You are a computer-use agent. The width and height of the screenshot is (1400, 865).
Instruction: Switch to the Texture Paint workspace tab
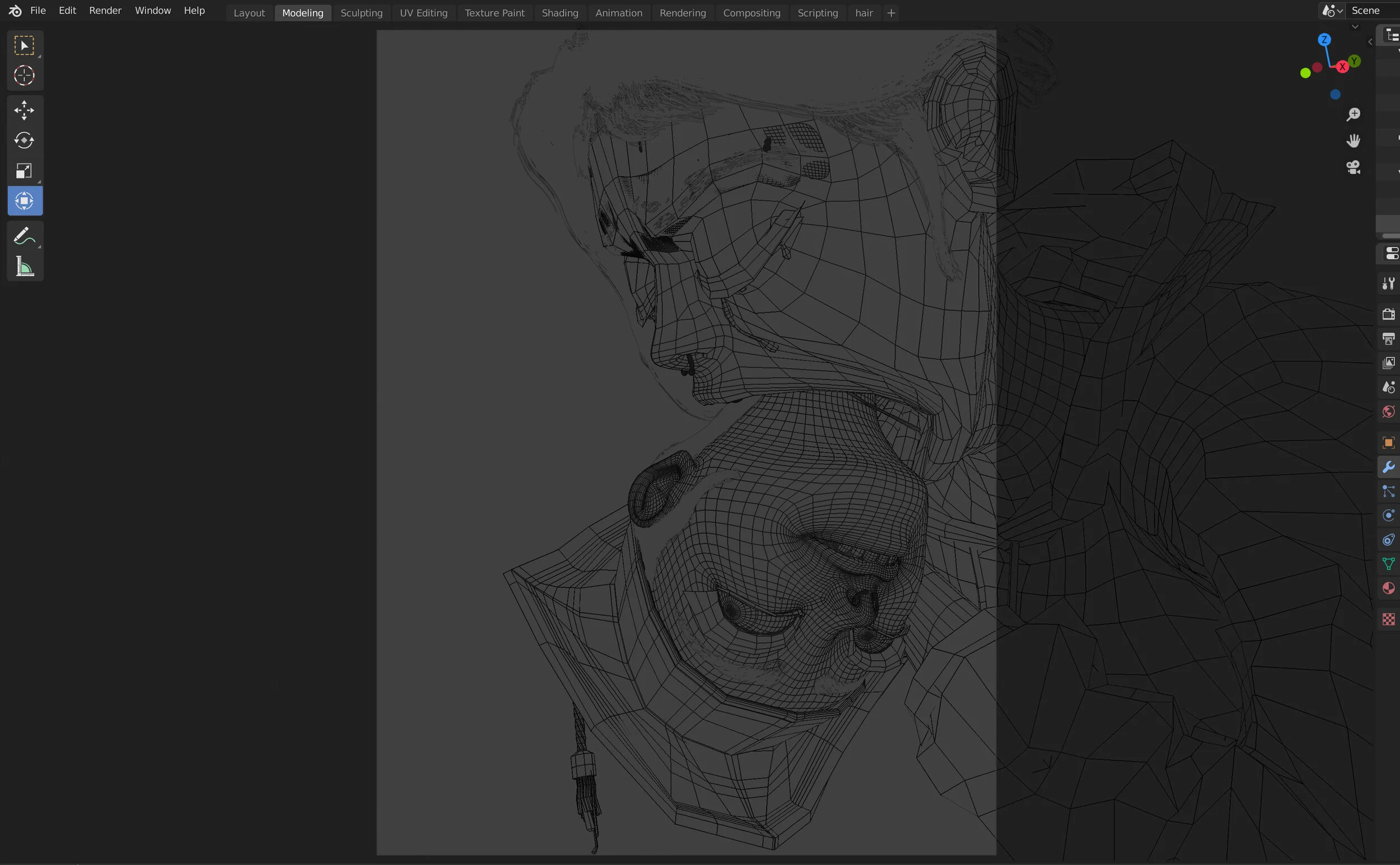coord(494,12)
